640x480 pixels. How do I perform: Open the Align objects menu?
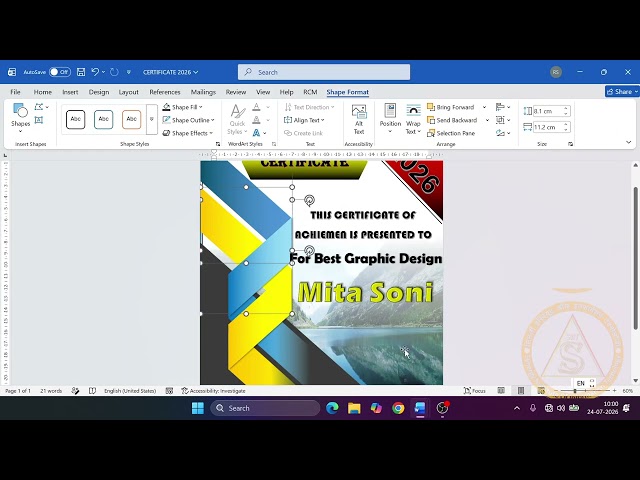click(503, 107)
